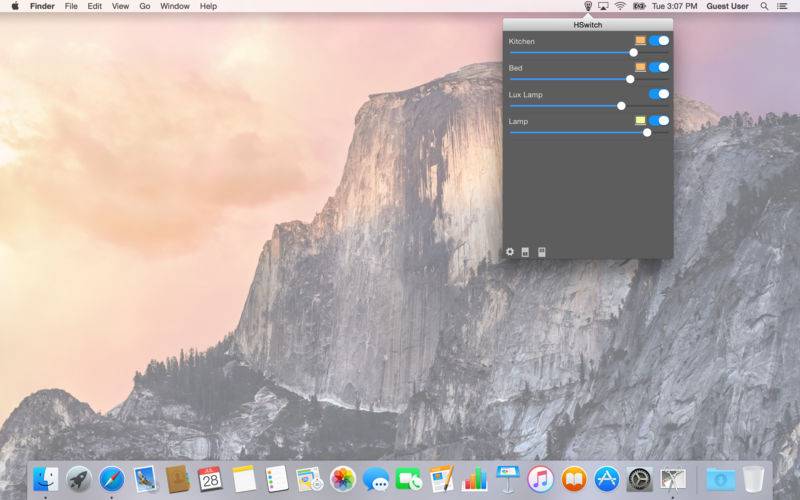Open the Wi-Fi status icon
Screen dimensions: 800x500
click(620, 6)
